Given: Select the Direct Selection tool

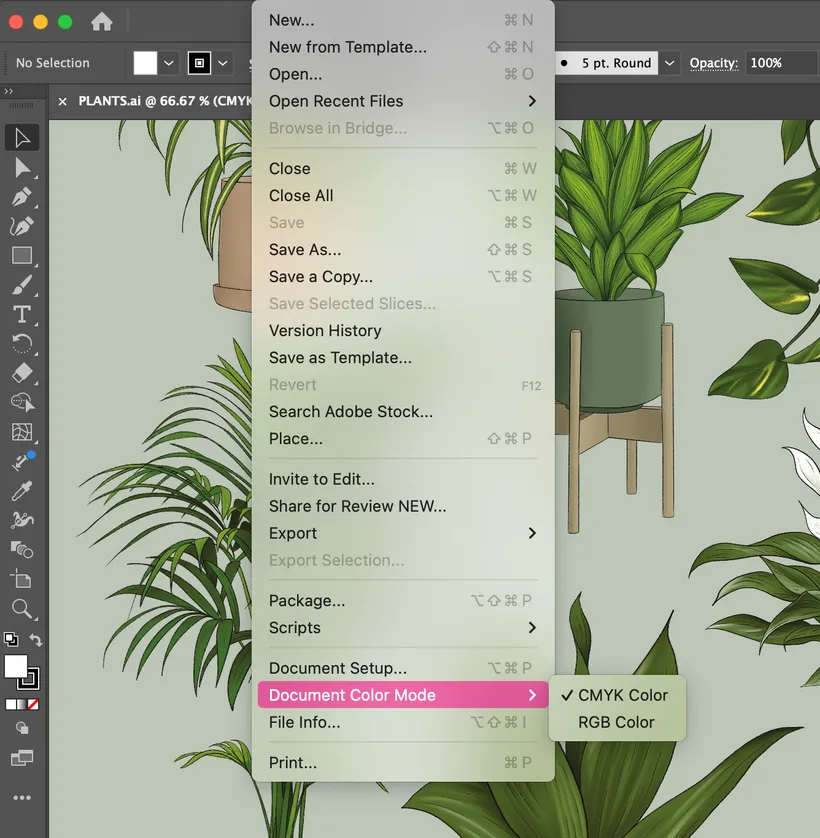Looking at the screenshot, I should (x=22, y=167).
